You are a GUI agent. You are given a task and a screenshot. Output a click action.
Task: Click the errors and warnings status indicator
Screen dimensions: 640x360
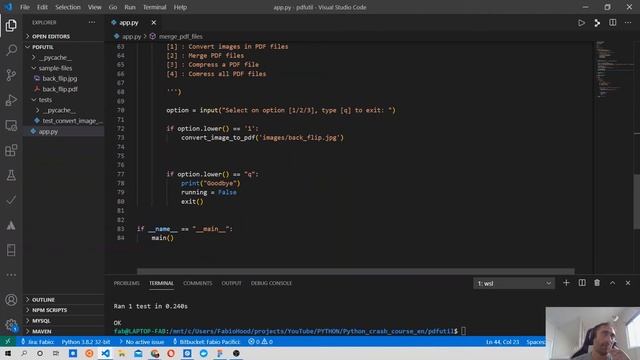[x=260, y=342]
